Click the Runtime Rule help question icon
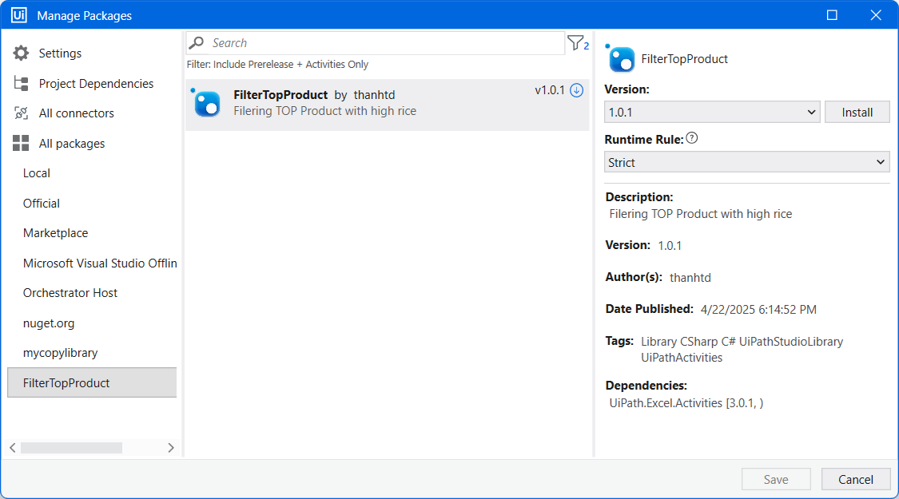Screen dimensions: 899x499 coord(692,138)
